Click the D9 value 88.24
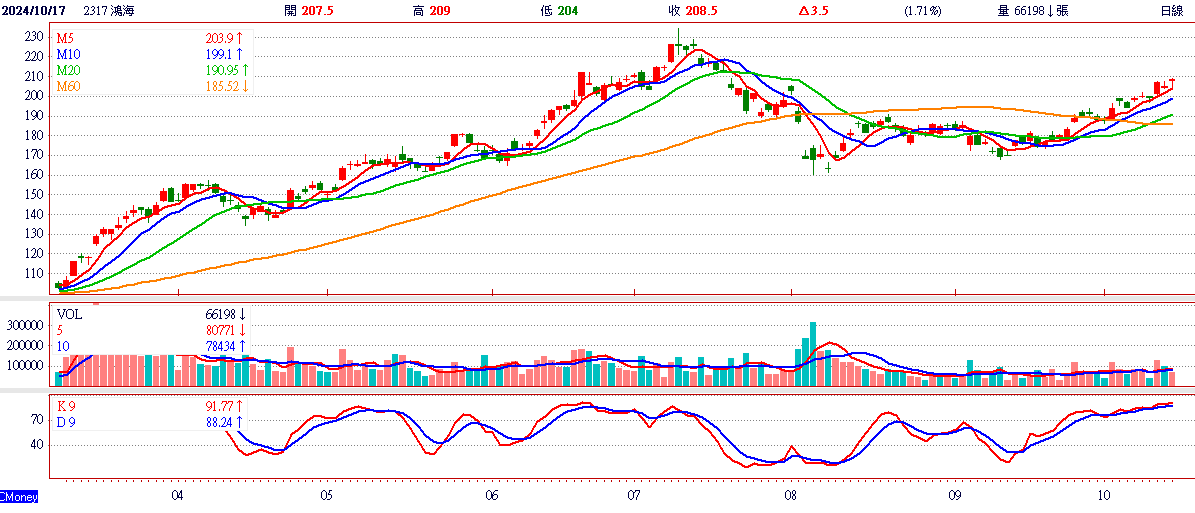 [220, 422]
